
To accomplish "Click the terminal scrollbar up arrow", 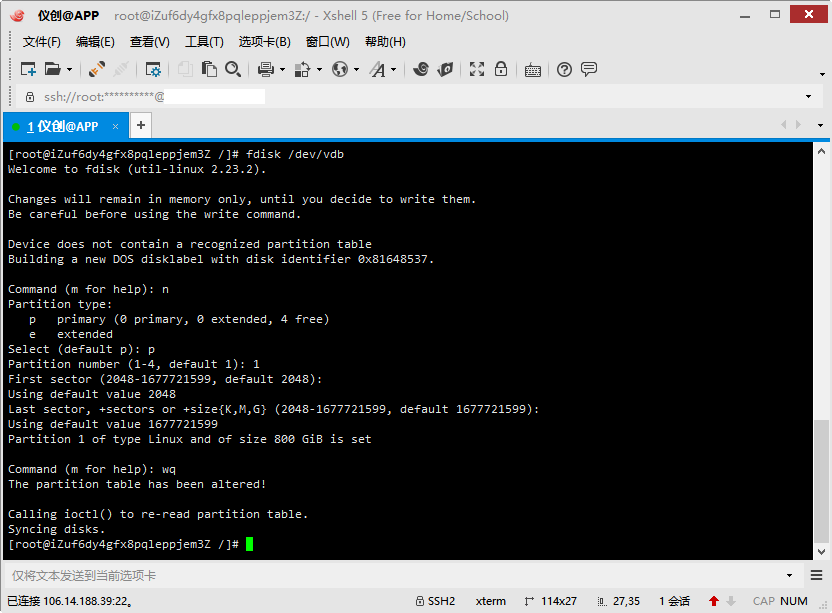I will point(821,151).
